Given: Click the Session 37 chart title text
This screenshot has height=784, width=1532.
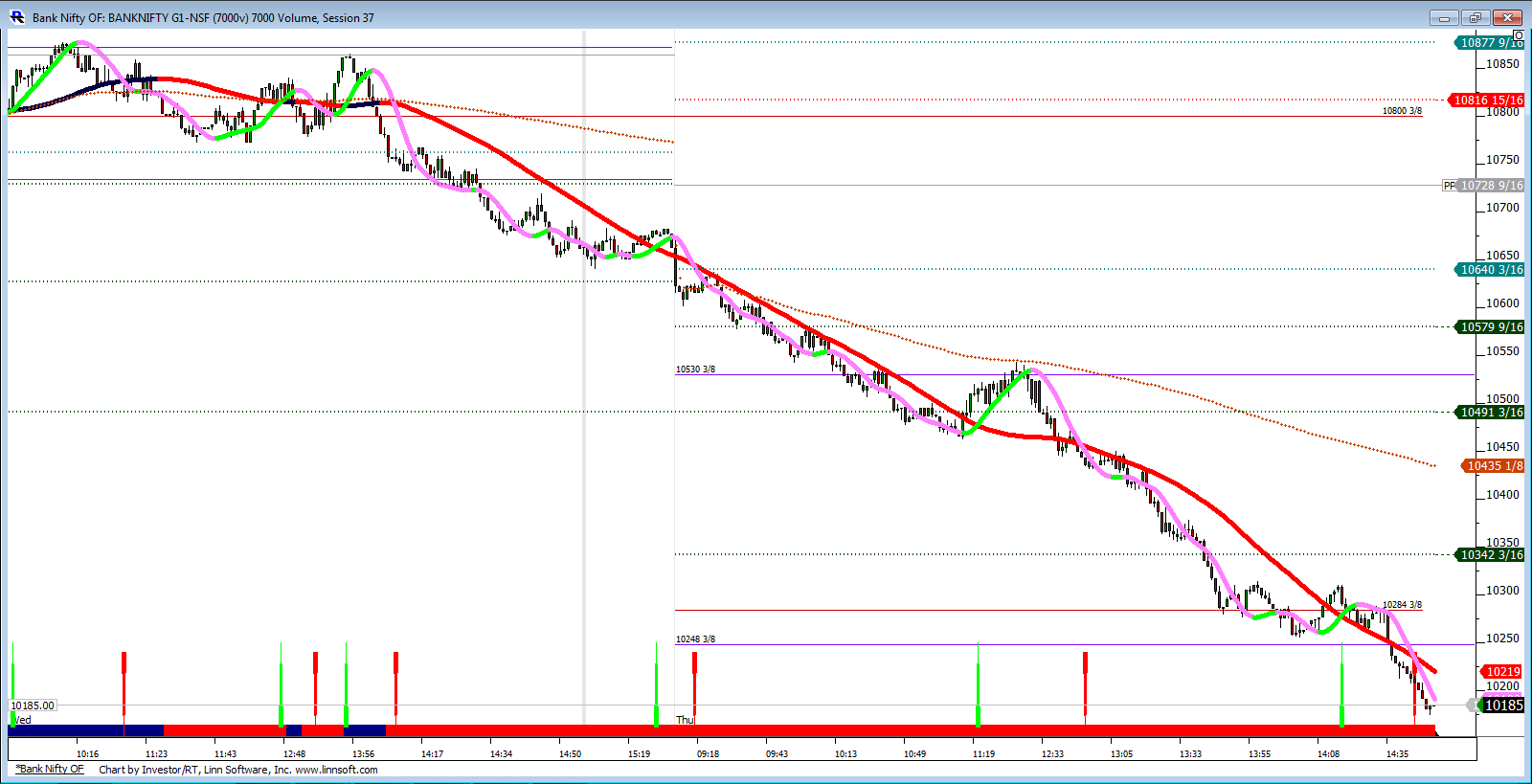Looking at the screenshot, I should coord(349,17).
